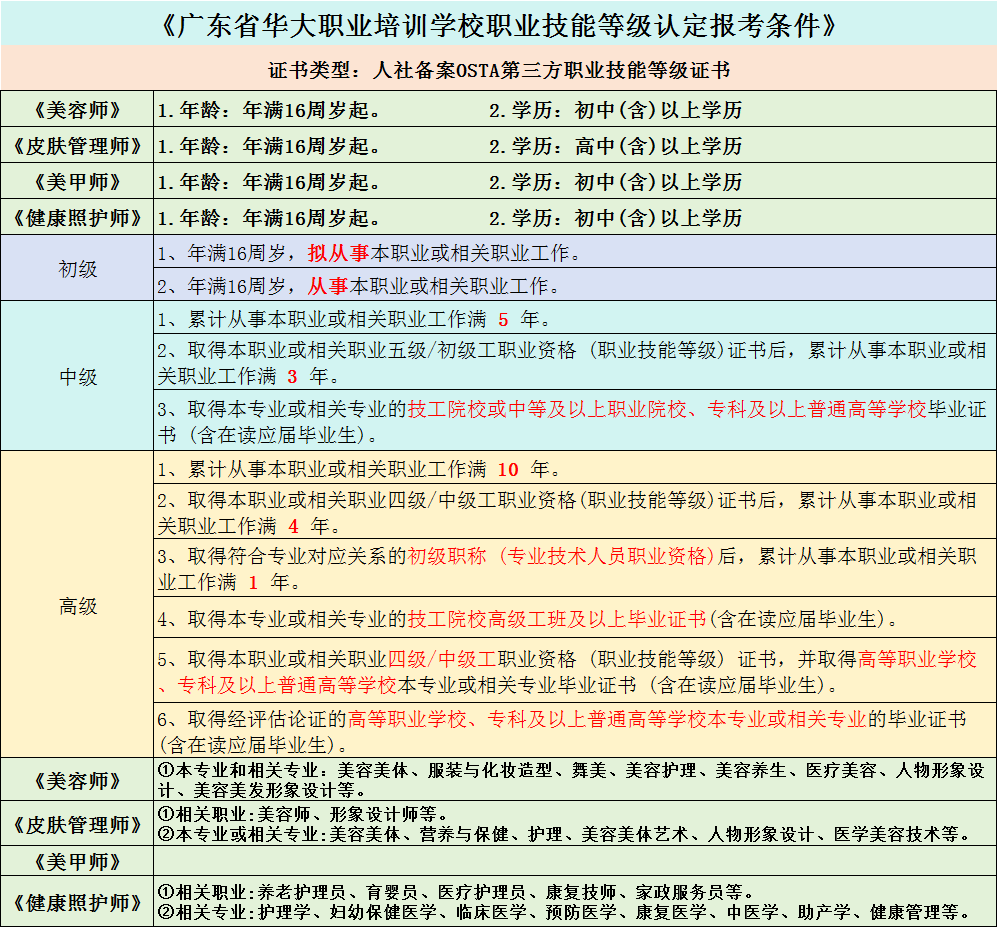Click the red number 10 in 高级 conditions
This screenshot has width=997, height=927.
(x=508, y=468)
